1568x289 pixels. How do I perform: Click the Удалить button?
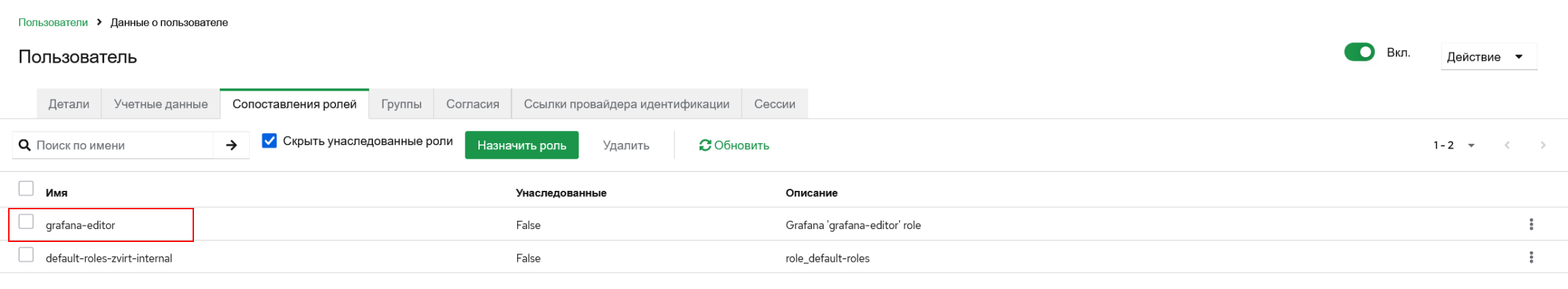coord(626,145)
